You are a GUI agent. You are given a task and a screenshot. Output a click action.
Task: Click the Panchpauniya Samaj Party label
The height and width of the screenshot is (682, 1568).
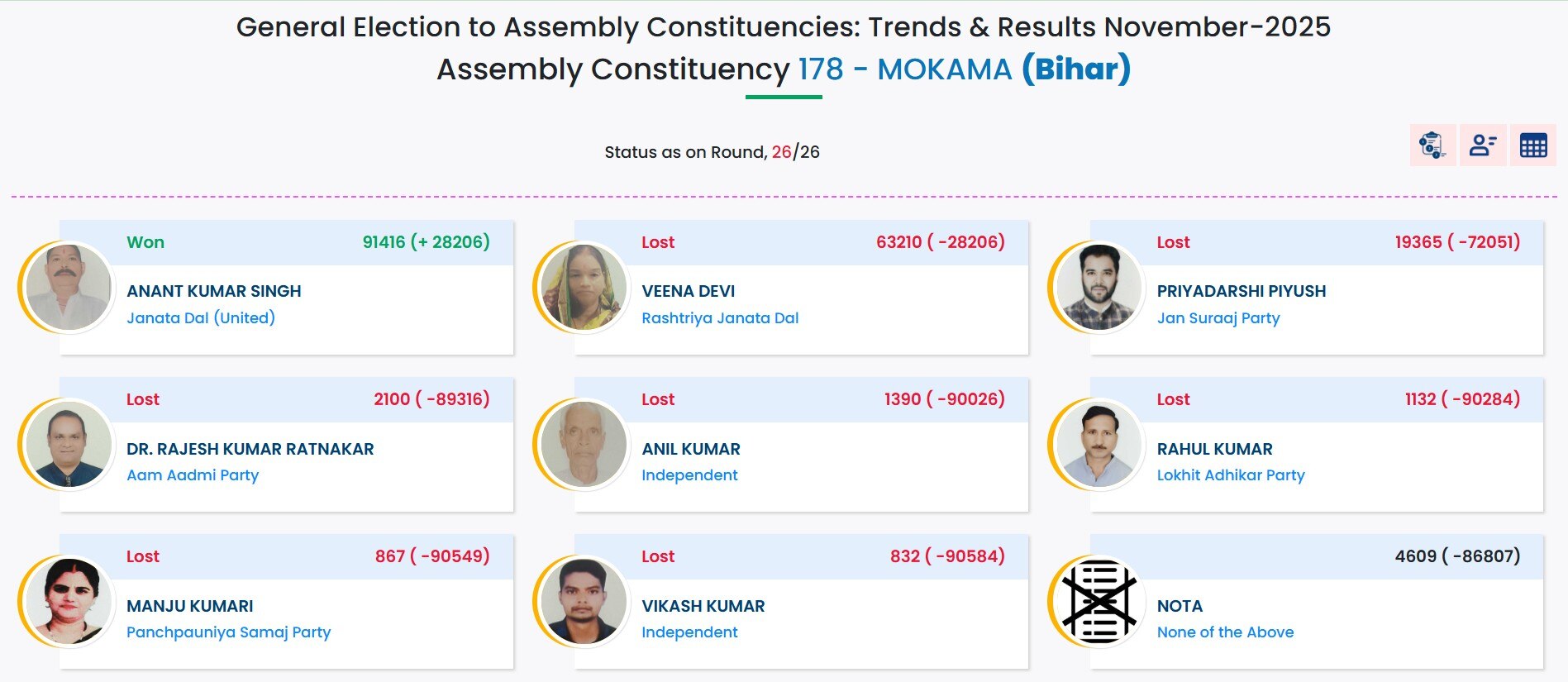(228, 632)
